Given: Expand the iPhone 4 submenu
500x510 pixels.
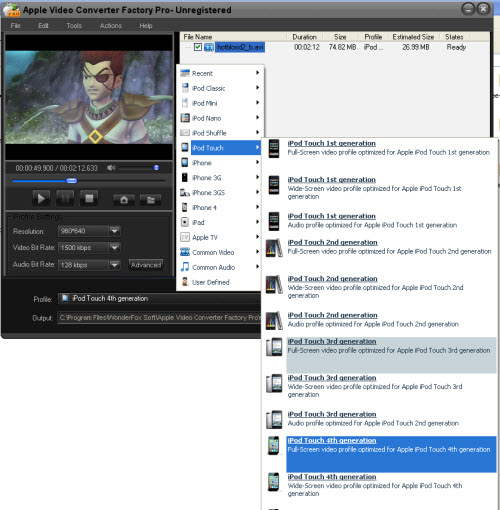Looking at the screenshot, I should [x=220, y=207].
